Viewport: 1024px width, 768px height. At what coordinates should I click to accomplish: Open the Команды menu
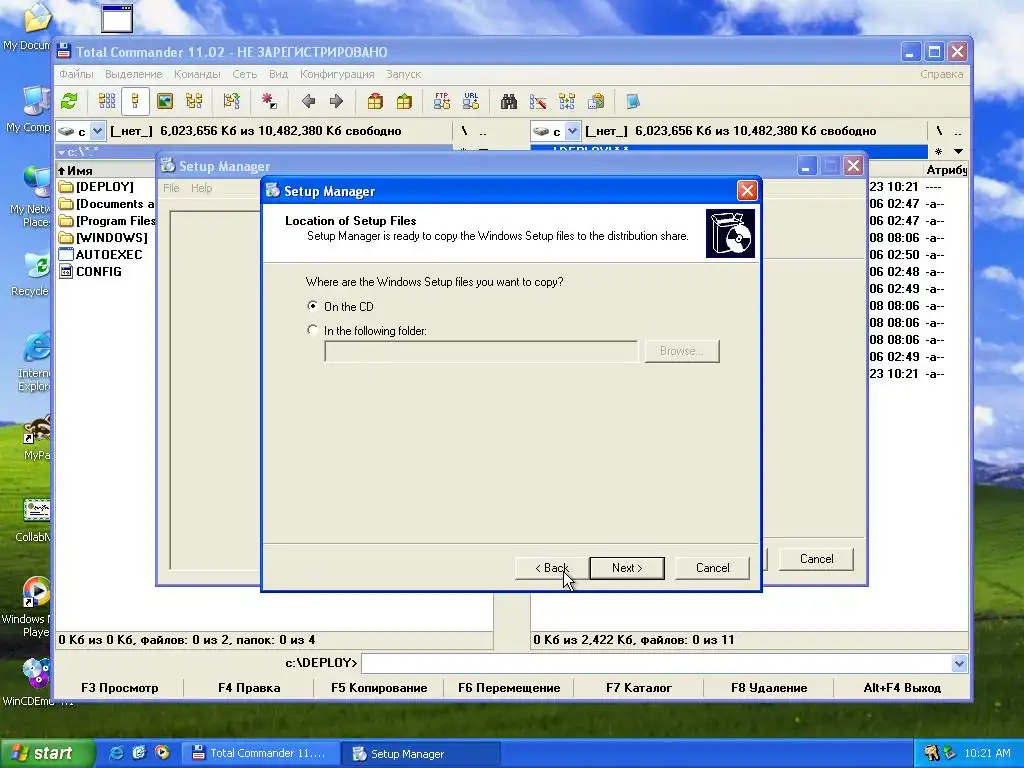[197, 74]
